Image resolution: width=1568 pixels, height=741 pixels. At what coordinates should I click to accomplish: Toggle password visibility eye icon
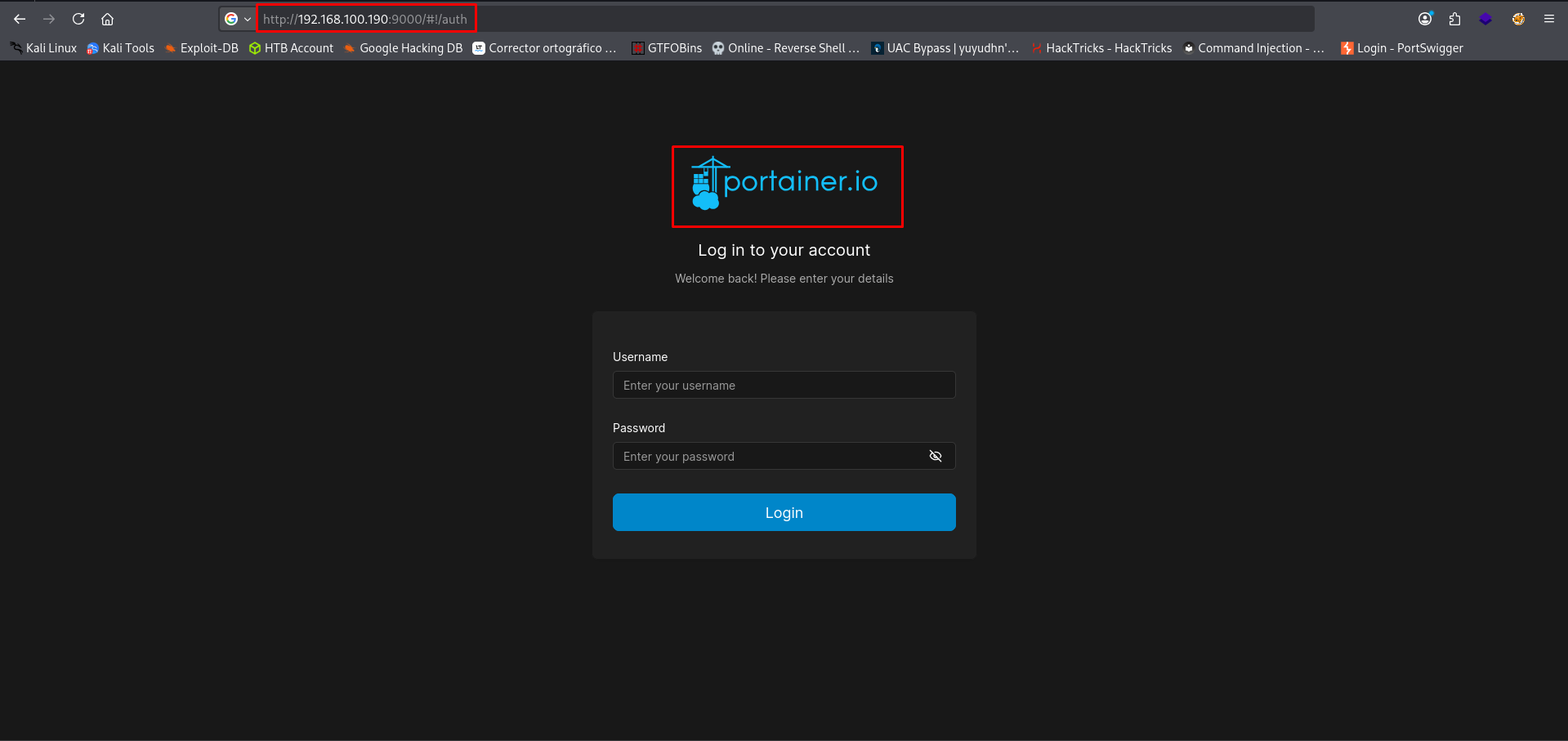click(x=936, y=456)
